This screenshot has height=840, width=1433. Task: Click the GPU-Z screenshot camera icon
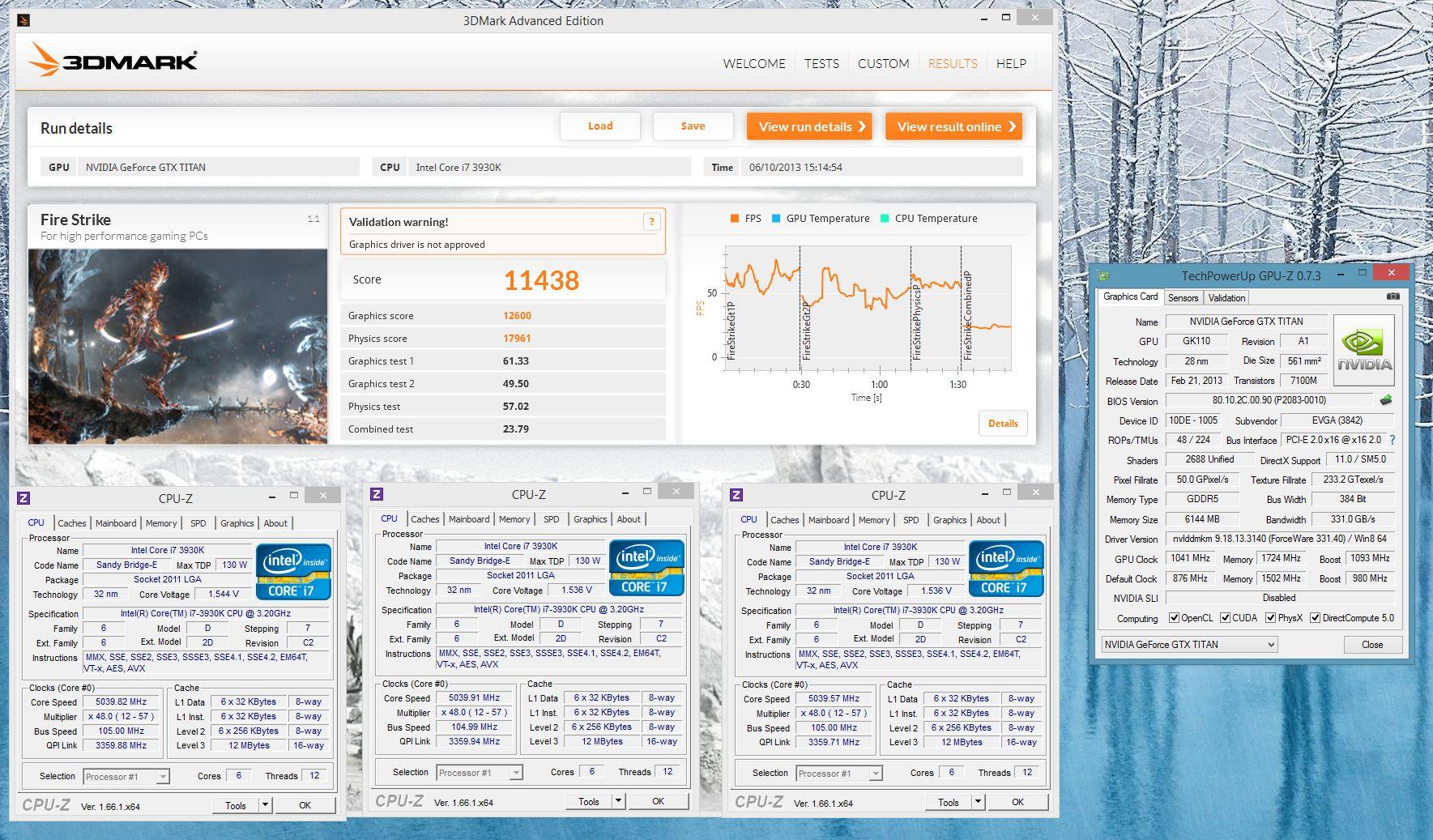(x=1392, y=296)
